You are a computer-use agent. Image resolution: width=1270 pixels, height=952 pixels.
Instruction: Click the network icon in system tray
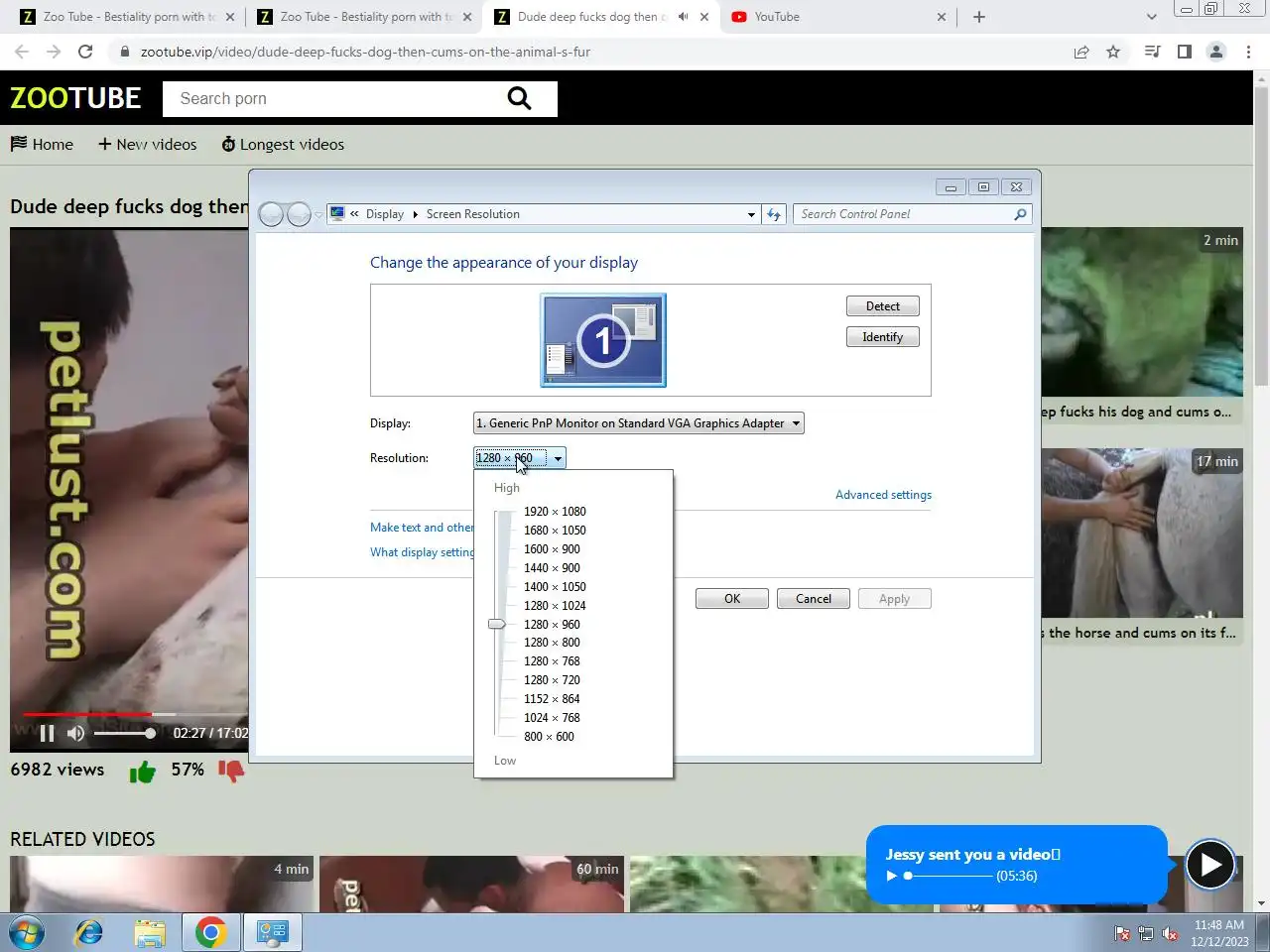(1146, 933)
